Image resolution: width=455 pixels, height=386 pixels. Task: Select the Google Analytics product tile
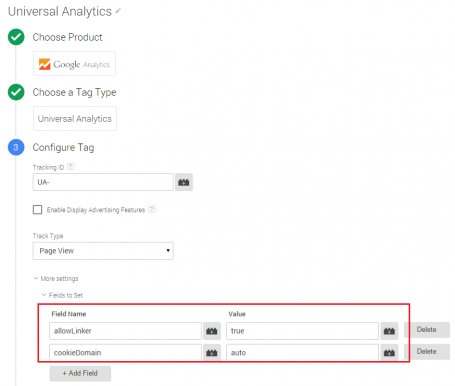74,64
